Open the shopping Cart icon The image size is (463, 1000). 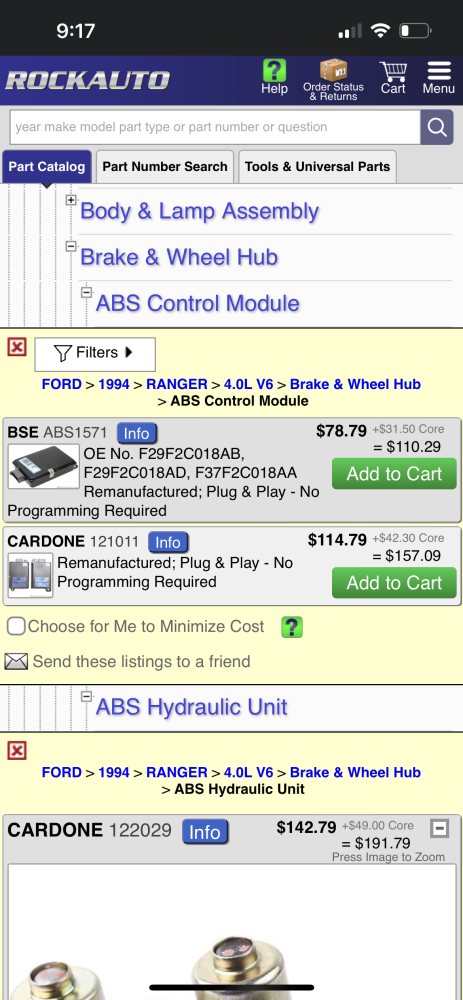pos(393,71)
